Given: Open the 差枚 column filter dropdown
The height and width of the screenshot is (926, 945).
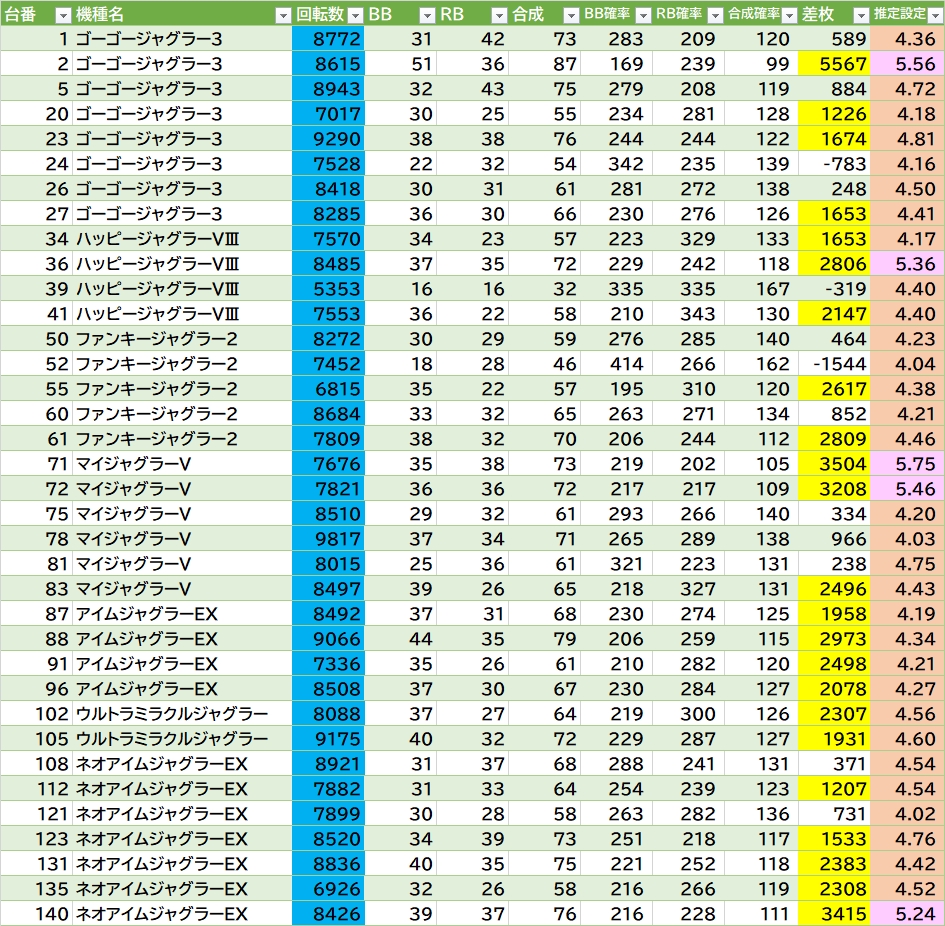Looking at the screenshot, I should tap(860, 15).
